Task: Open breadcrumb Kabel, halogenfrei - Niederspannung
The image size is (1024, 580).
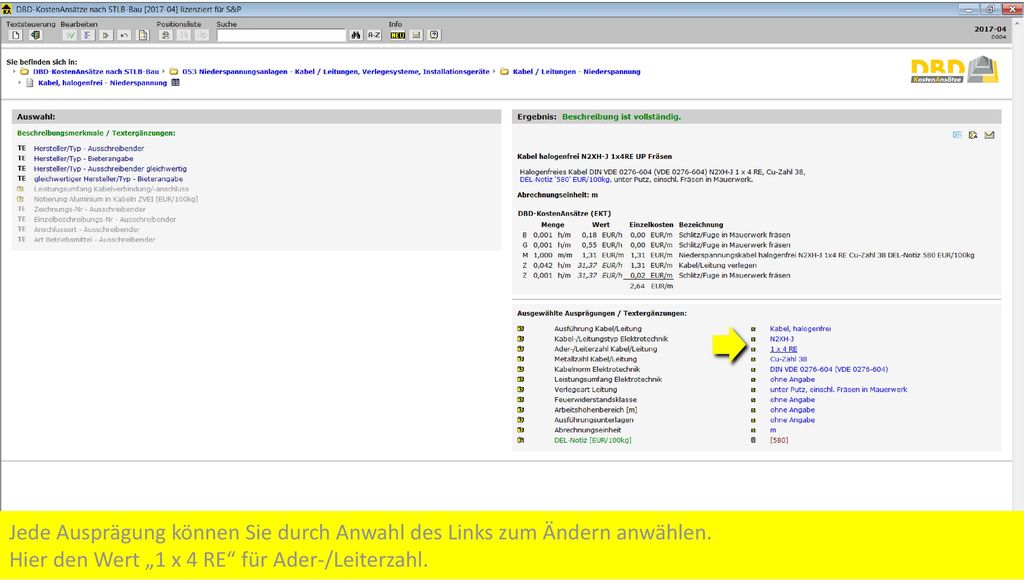Action: [x=103, y=83]
